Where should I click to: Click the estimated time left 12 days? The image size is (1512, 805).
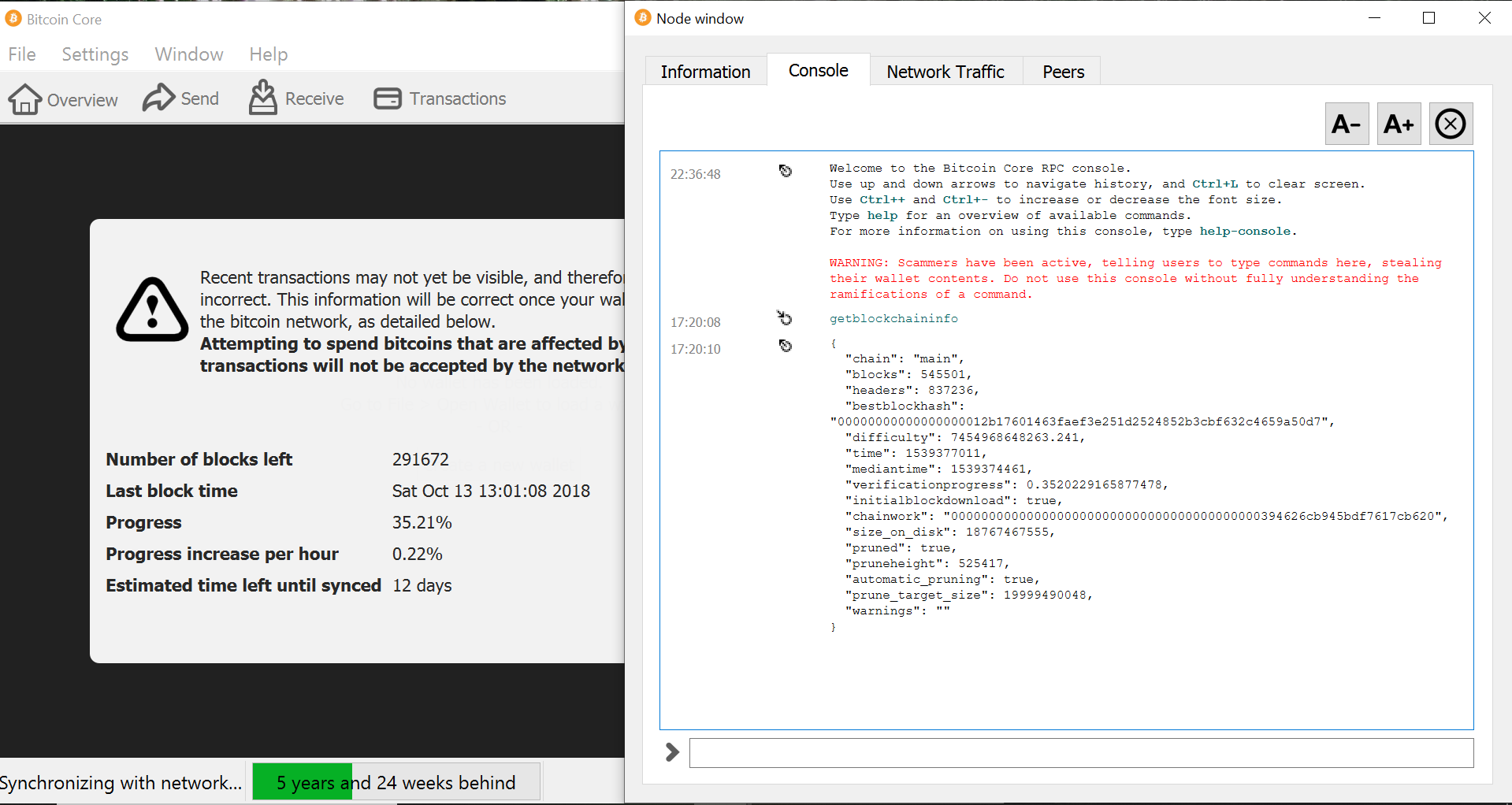(x=422, y=585)
